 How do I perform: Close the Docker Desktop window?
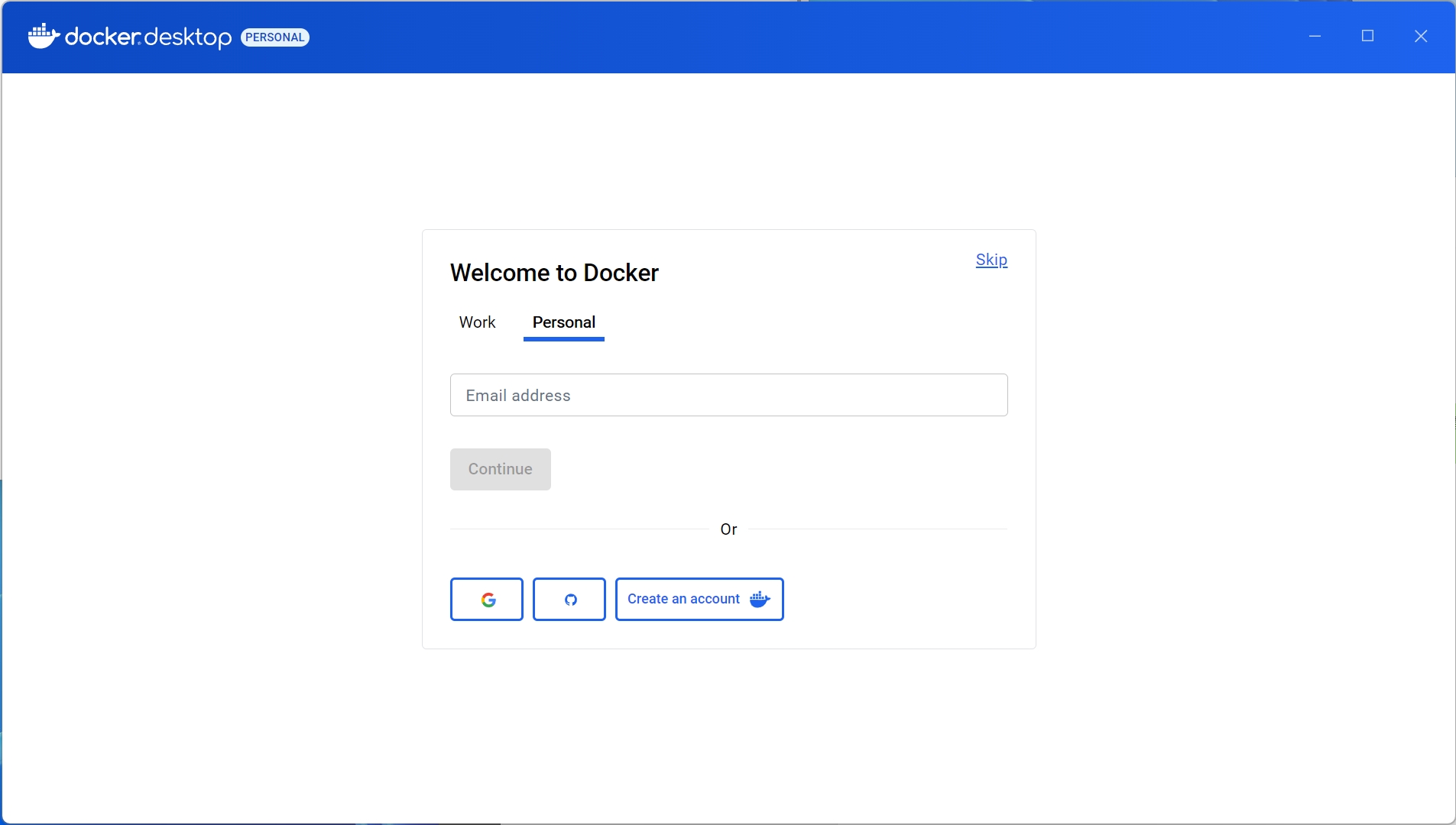click(1421, 36)
